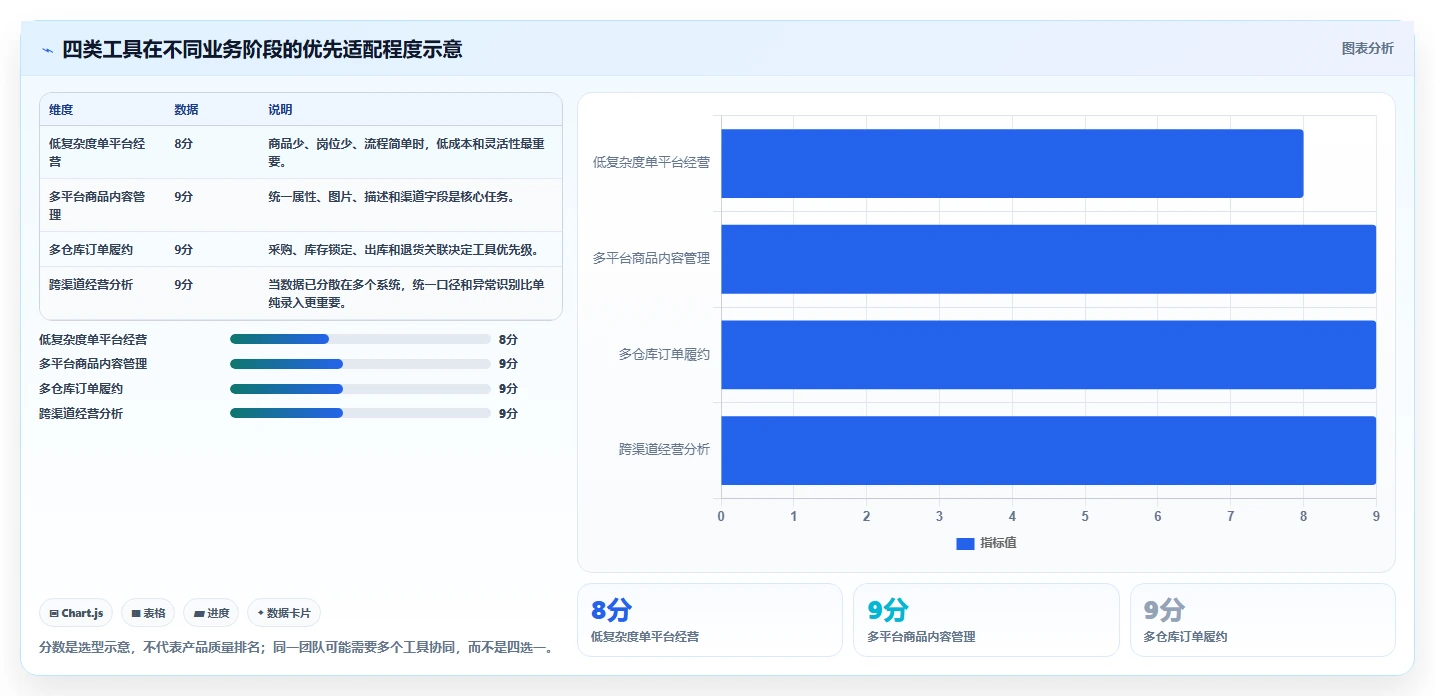The image size is (1435, 696).
Task: Click the 低复杂度单平台经营 progress bar
Action: pos(360,339)
